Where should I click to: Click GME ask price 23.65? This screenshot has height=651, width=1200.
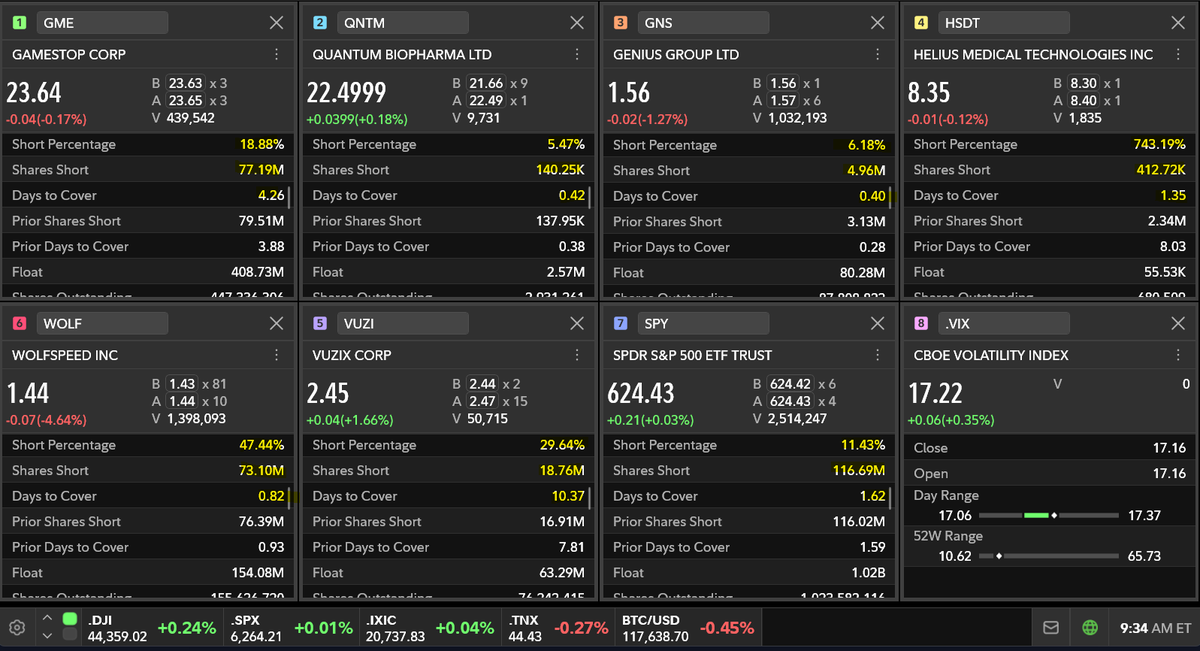click(186, 101)
